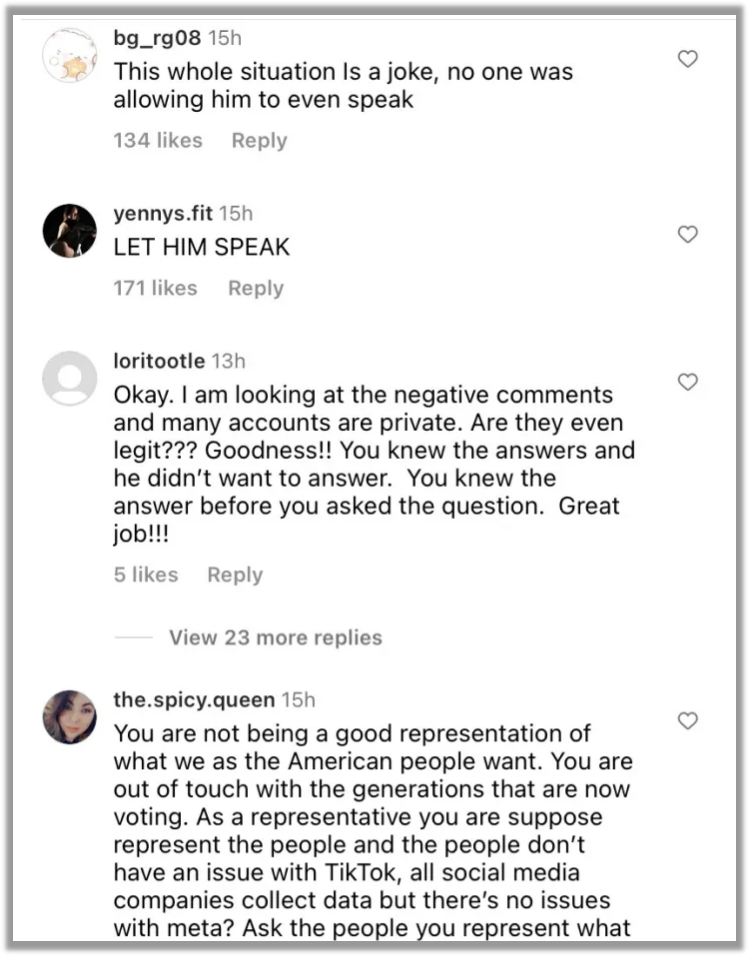Reply to bg_rg08's comment
749x956 pixels.
(259, 141)
